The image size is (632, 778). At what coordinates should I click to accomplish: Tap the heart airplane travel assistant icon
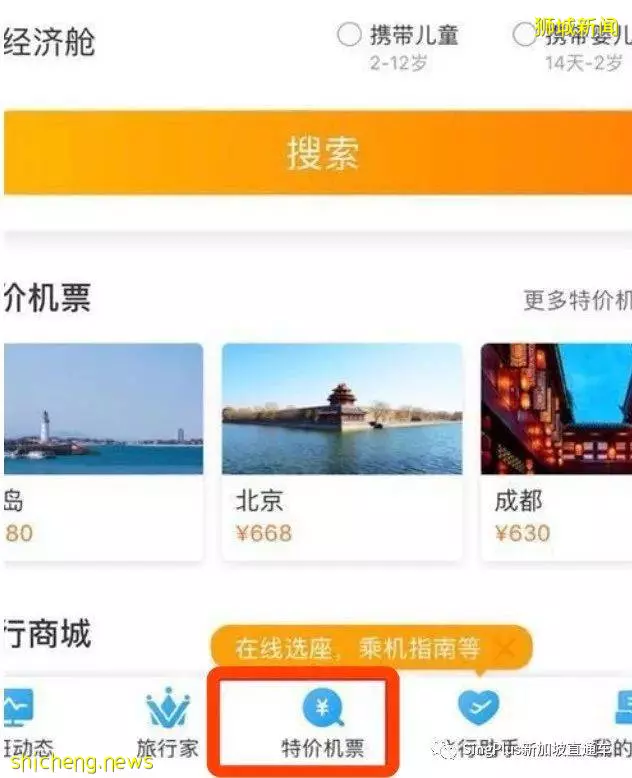(x=478, y=707)
